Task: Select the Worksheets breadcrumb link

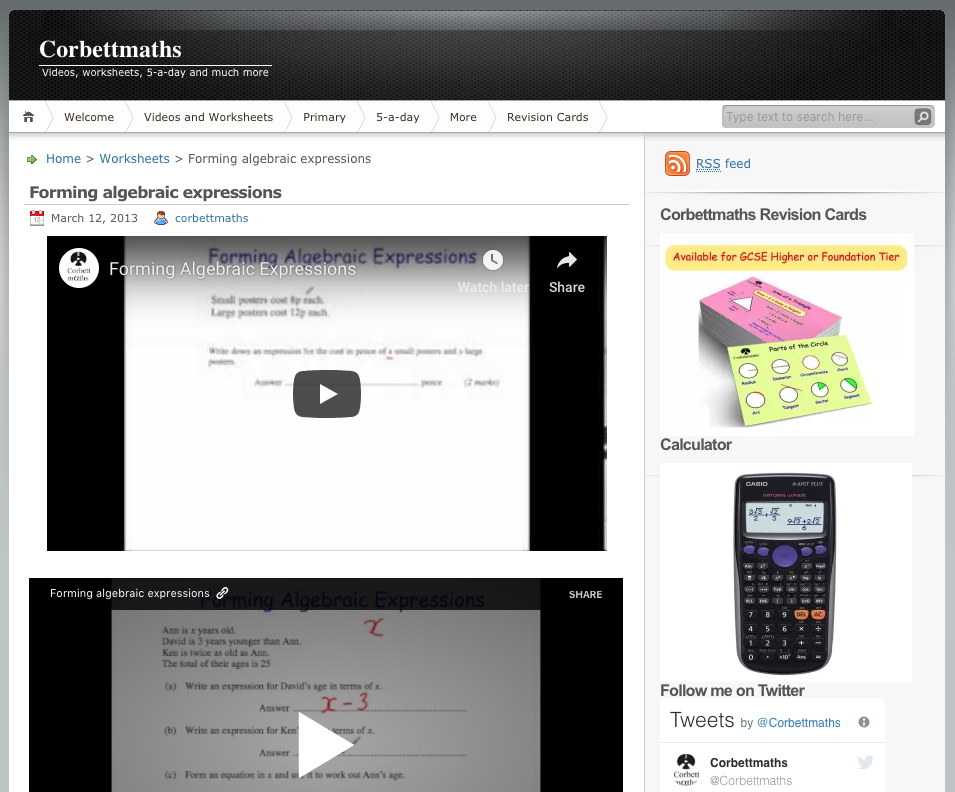Action: click(x=134, y=158)
